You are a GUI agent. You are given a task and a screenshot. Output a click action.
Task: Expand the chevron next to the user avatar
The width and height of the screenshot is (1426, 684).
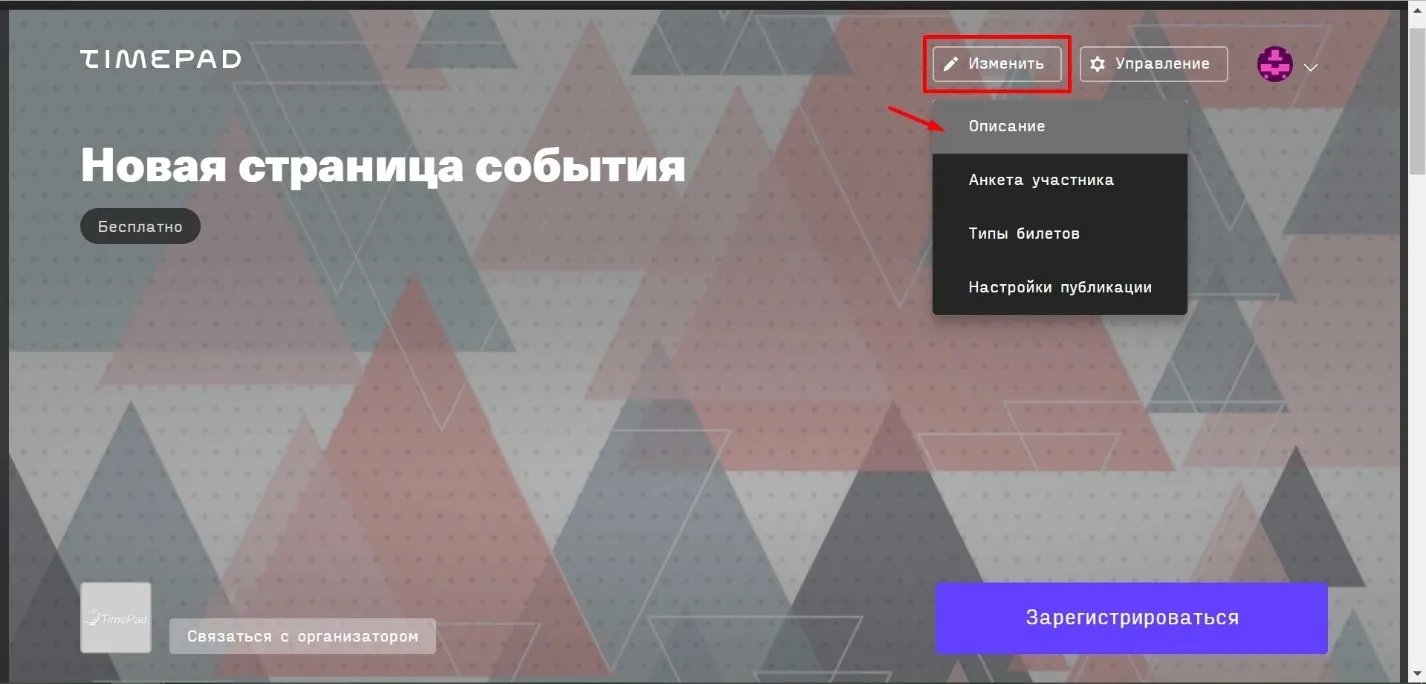pyautogui.click(x=1311, y=67)
